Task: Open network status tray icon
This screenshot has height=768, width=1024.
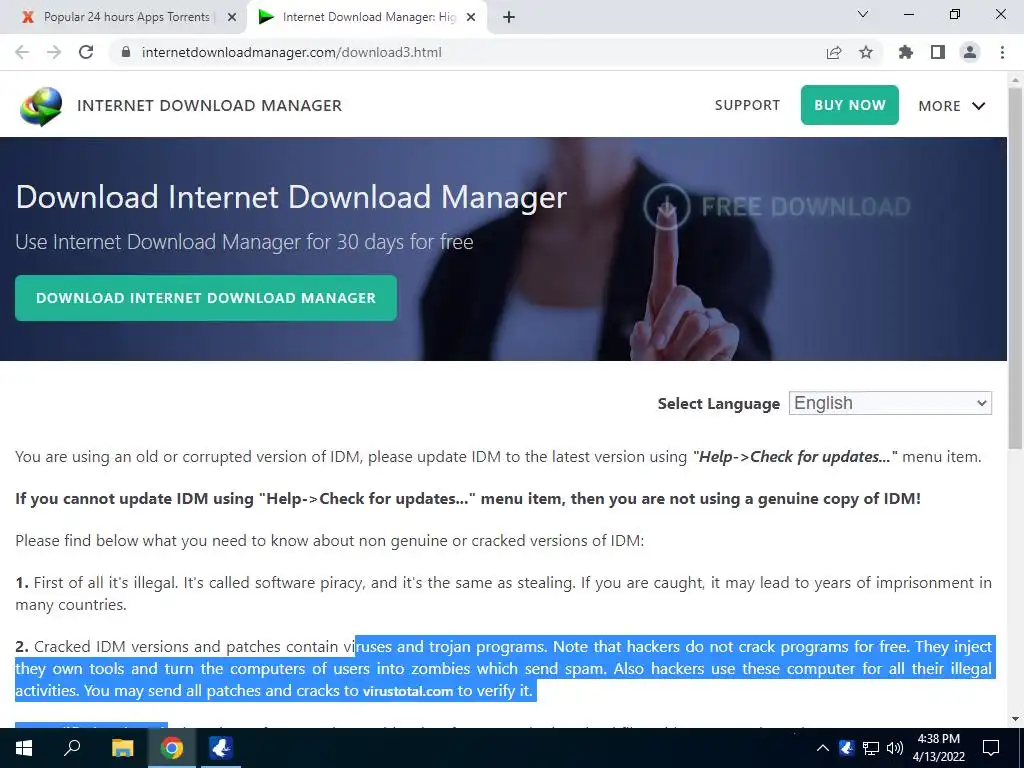Action: pos(871,748)
